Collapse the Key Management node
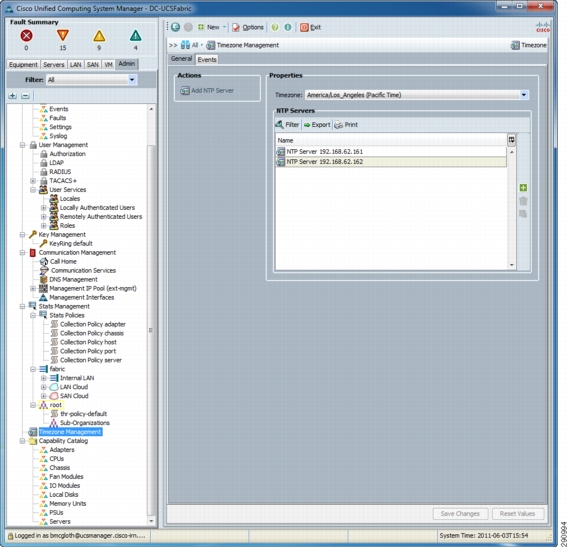This screenshot has height=559, width=576. pos(22,235)
